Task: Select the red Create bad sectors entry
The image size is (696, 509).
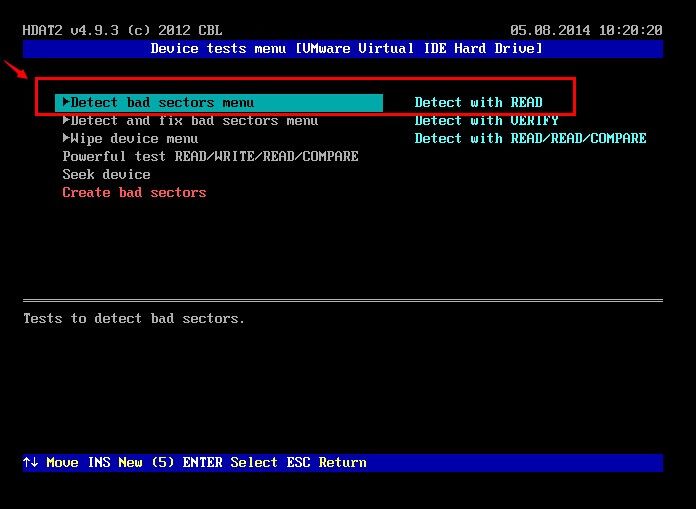Action: tap(134, 192)
